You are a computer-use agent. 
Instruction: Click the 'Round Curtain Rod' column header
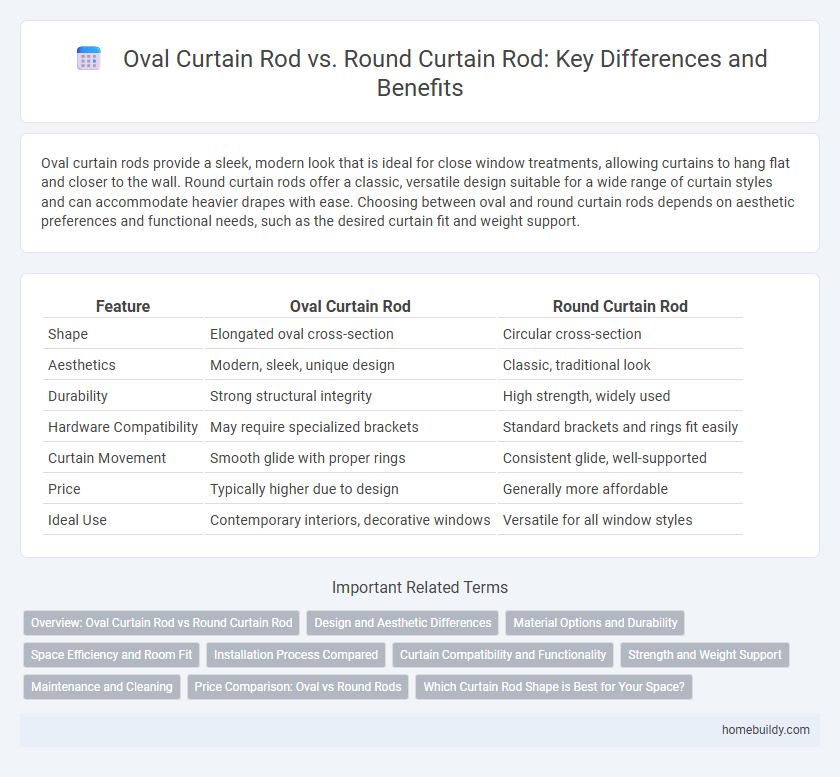pyautogui.click(x=620, y=307)
